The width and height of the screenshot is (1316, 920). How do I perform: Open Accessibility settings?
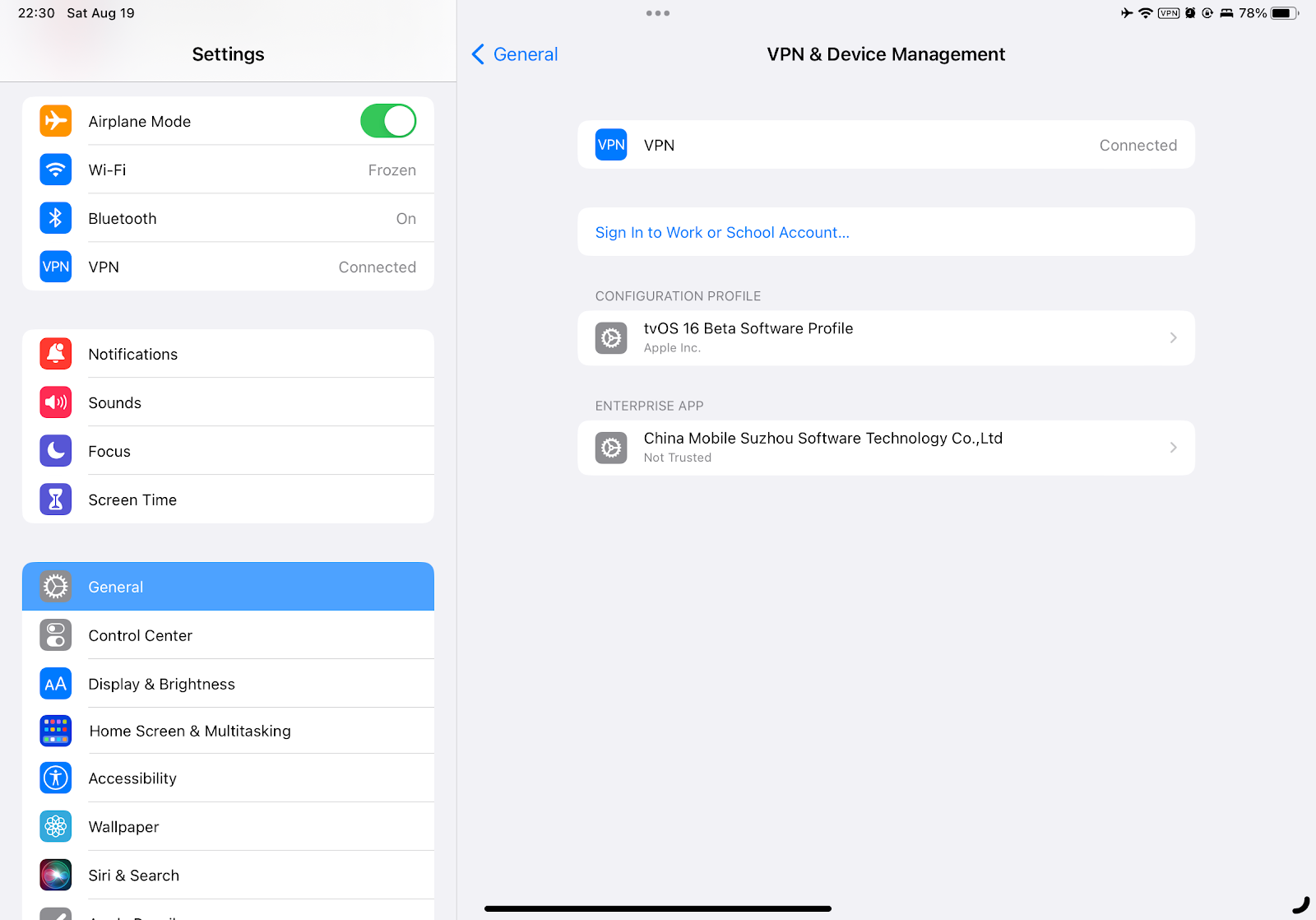pyautogui.click(x=228, y=778)
